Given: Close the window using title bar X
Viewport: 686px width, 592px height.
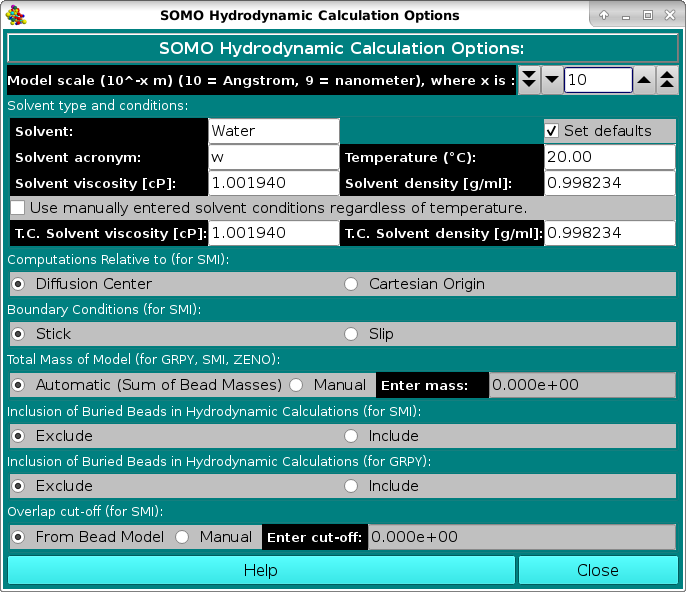Looking at the screenshot, I should (670, 15).
